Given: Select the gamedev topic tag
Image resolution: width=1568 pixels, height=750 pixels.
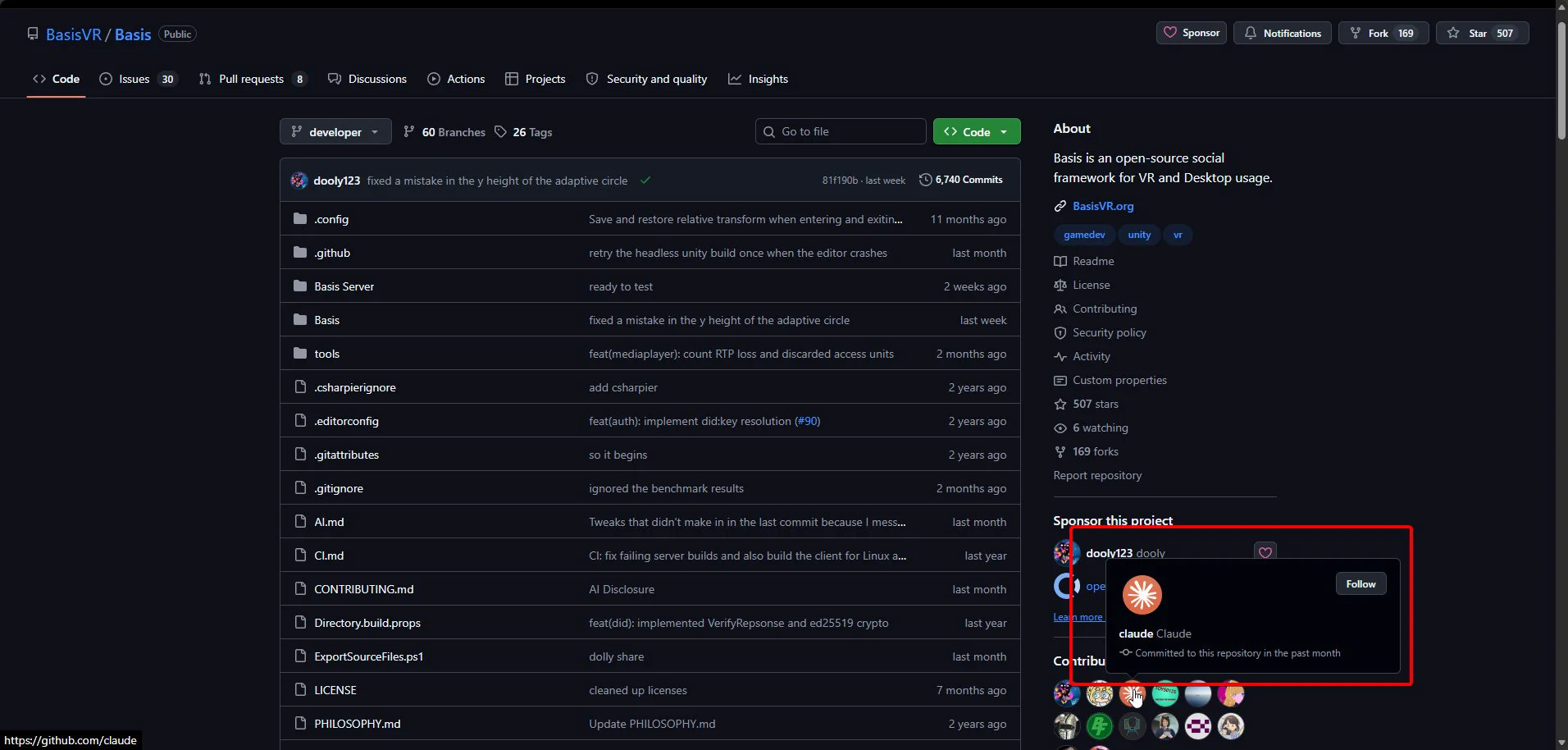Looking at the screenshot, I should tap(1084, 235).
